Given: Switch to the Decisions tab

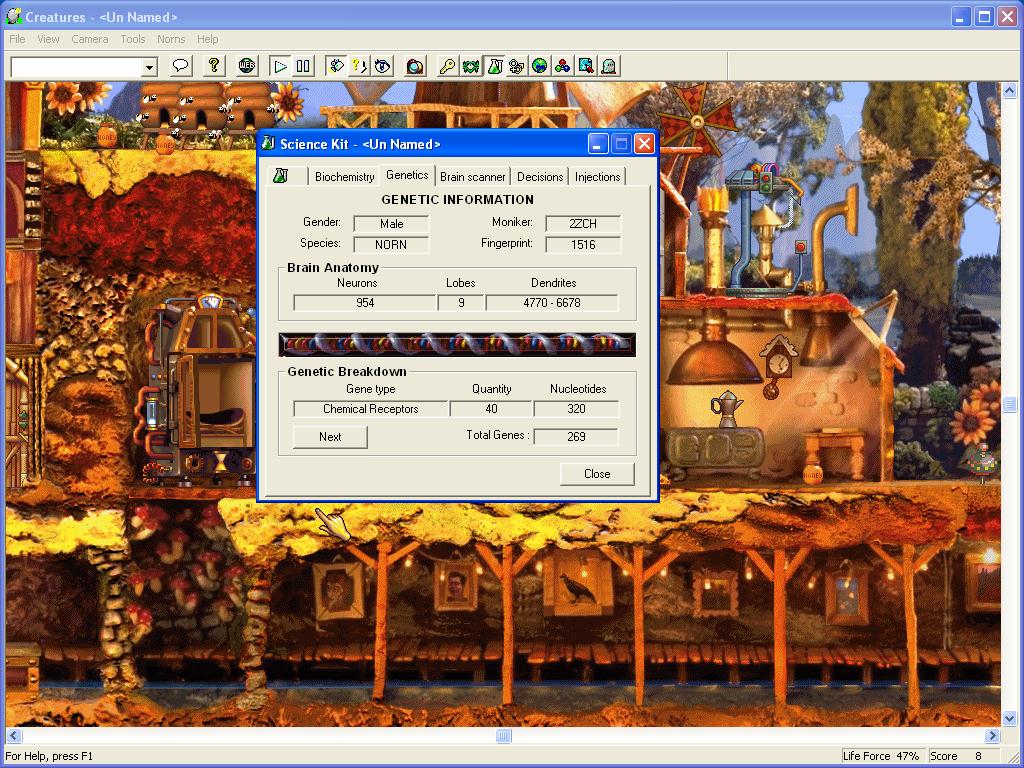Looking at the screenshot, I should (x=539, y=176).
